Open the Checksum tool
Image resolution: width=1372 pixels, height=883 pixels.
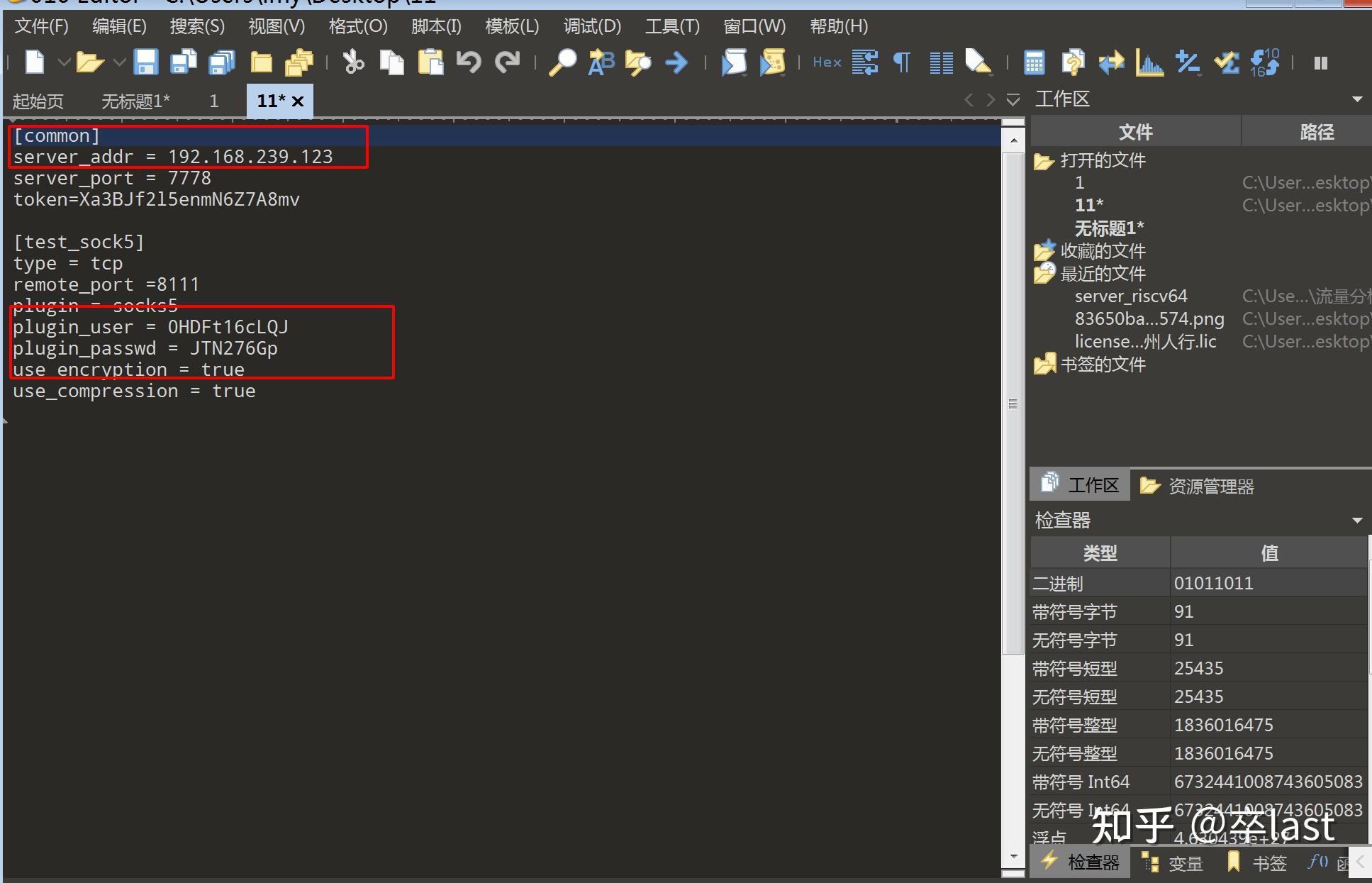[1226, 63]
